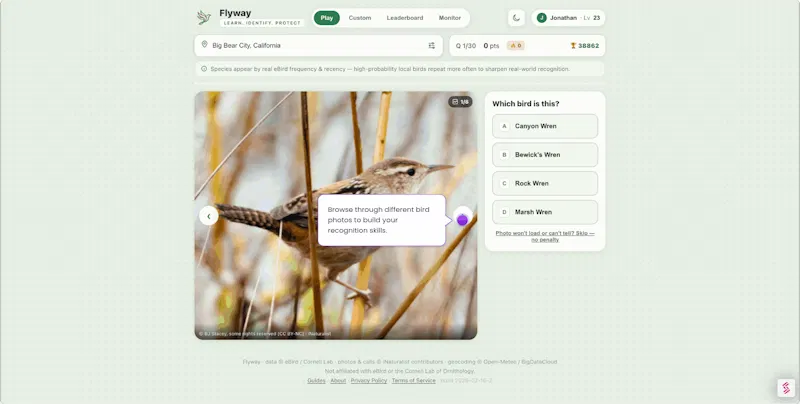Viewport: 800px width, 404px height.
Task: Click the photo credit BJ Stacey caption
Action: point(265,334)
